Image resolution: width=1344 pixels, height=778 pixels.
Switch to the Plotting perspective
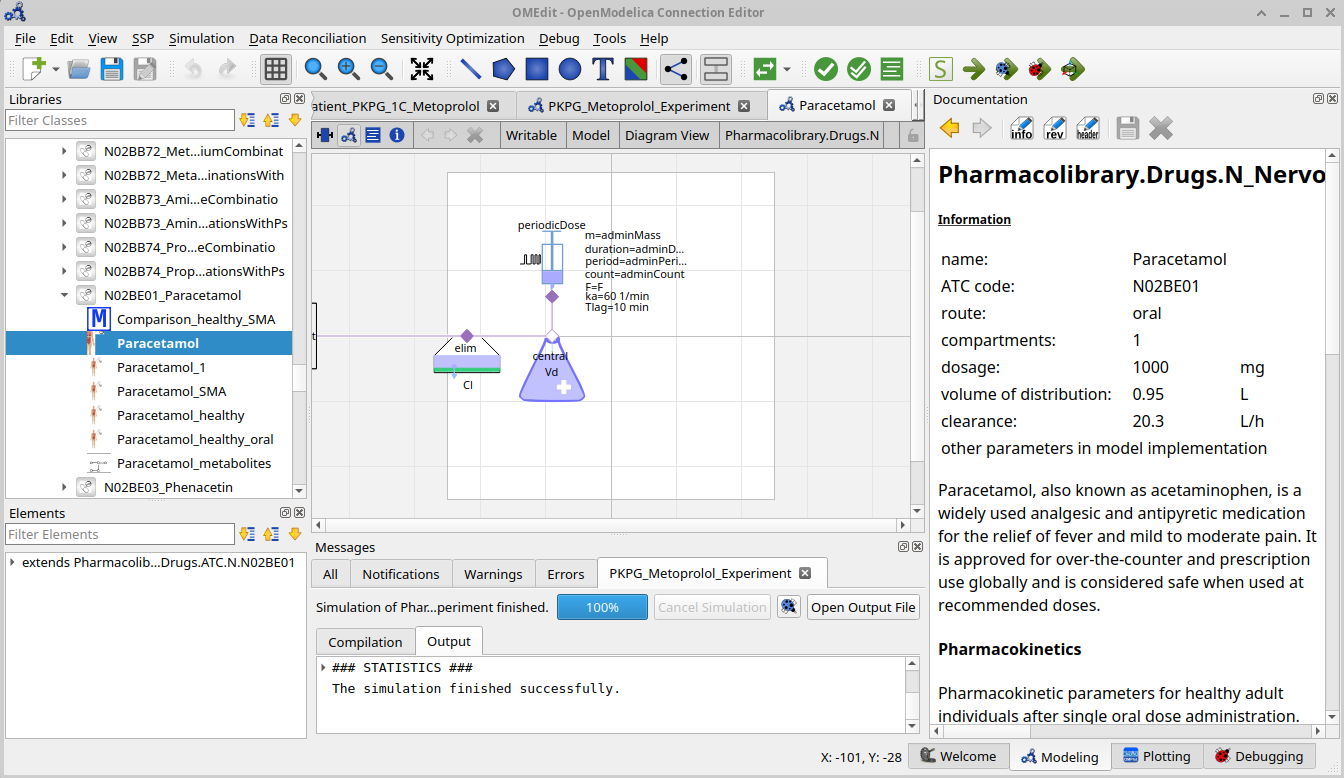click(x=1157, y=756)
